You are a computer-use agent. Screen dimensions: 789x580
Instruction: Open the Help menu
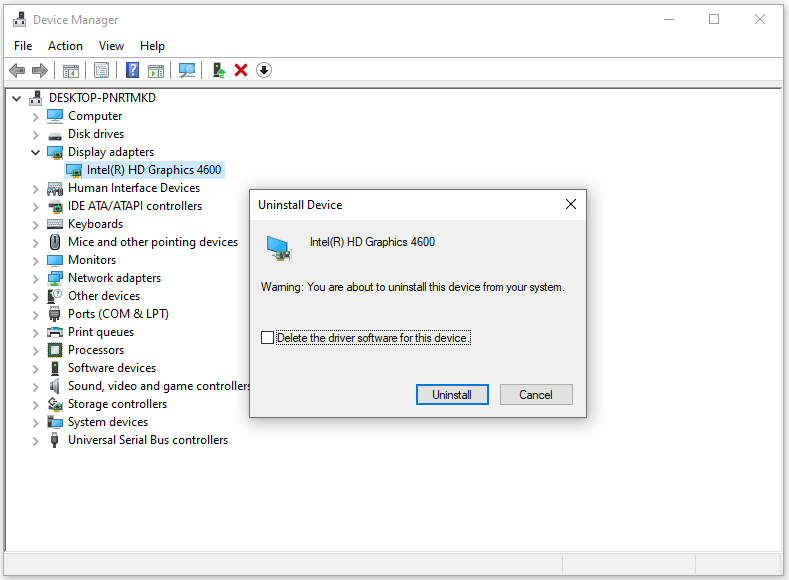click(152, 46)
